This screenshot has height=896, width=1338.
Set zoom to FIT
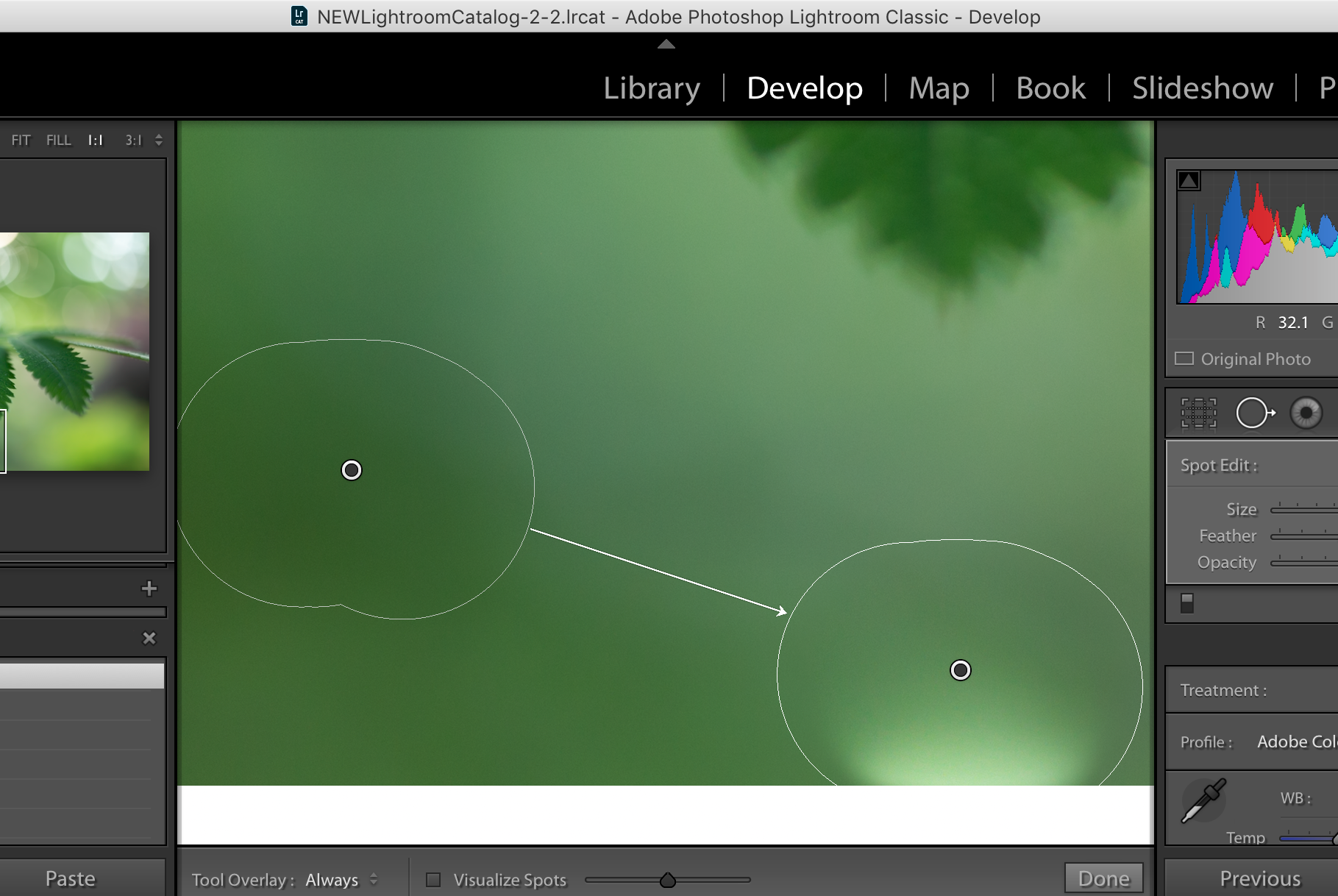[21, 140]
